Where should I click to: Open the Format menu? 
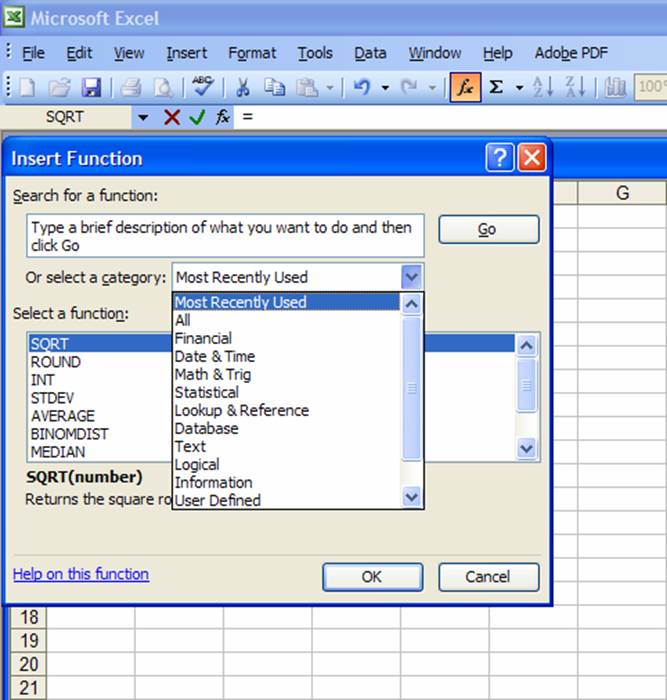252,53
